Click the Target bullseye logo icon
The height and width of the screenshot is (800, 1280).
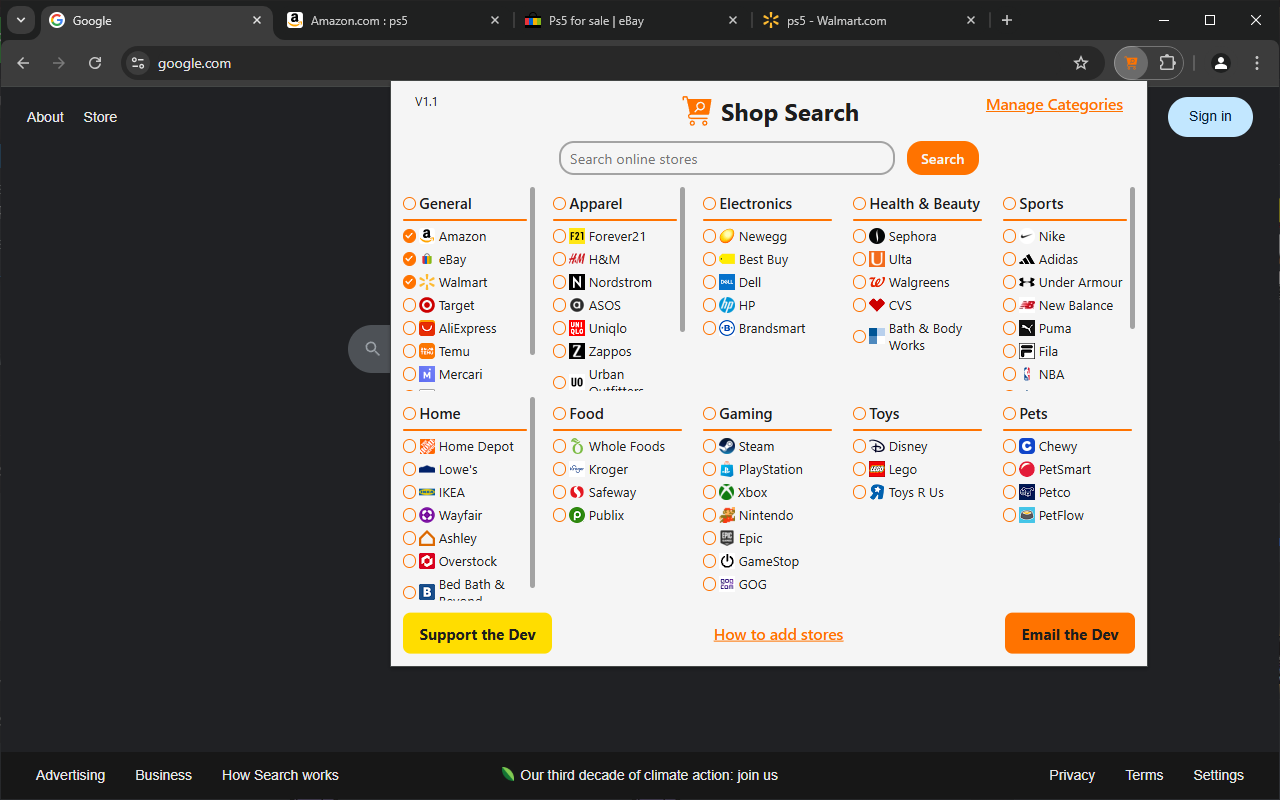coord(427,305)
